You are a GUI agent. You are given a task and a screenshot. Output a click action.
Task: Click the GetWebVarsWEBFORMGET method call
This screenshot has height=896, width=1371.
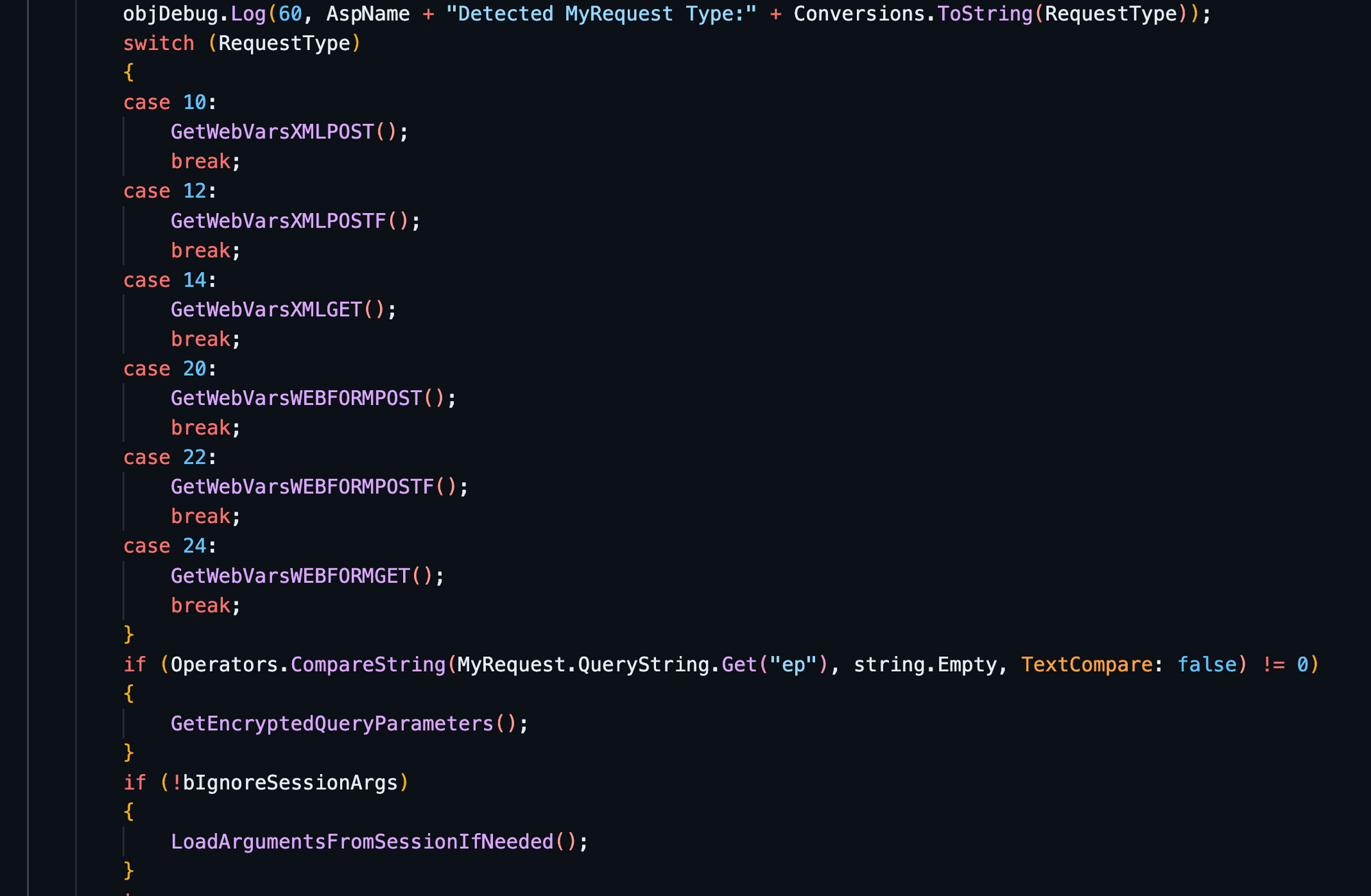click(291, 576)
